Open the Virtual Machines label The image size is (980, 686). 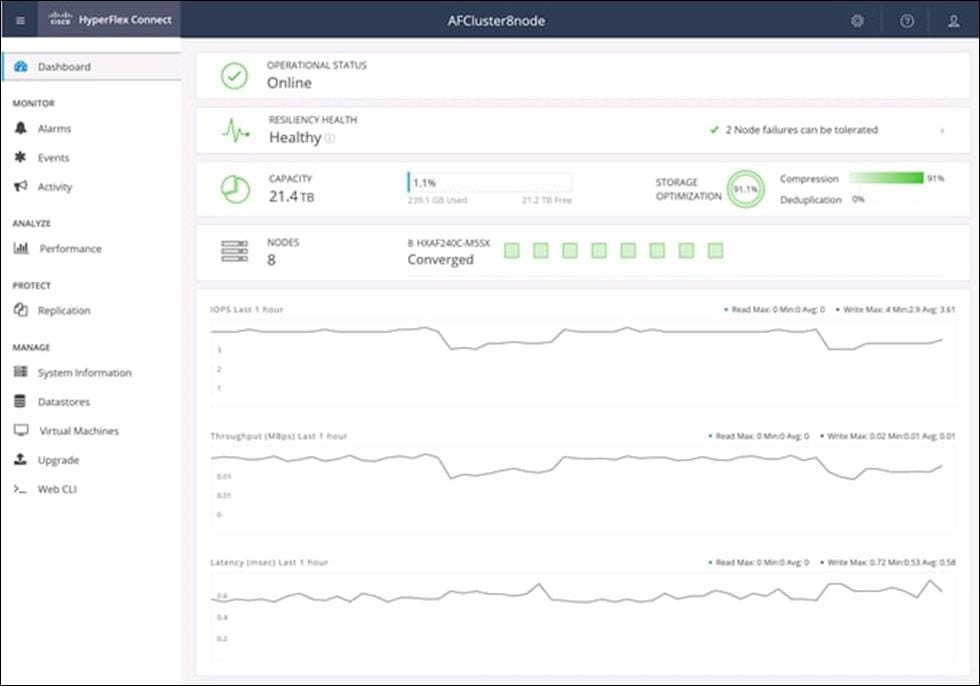(x=79, y=430)
